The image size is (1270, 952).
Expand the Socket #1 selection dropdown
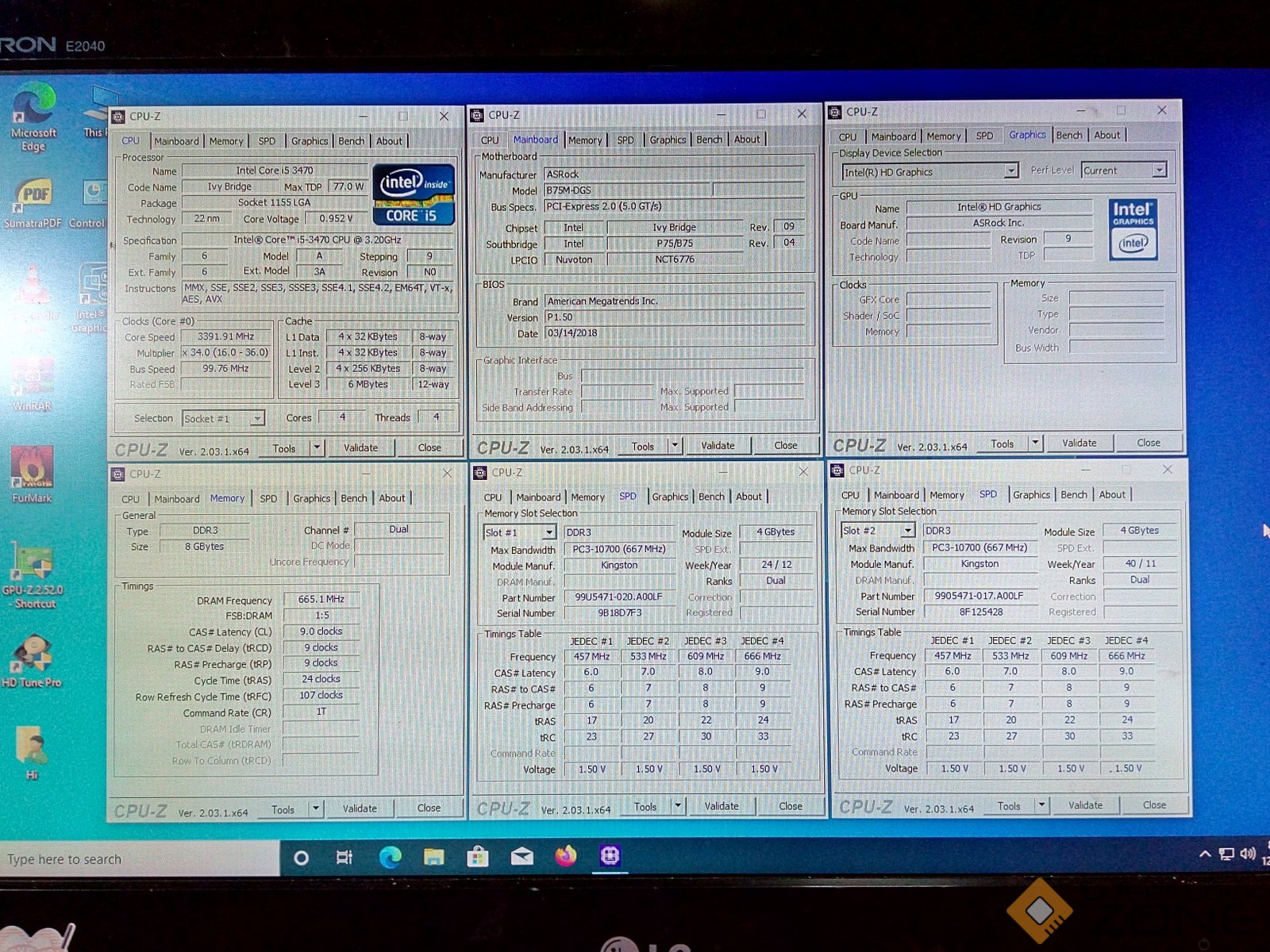pos(257,418)
